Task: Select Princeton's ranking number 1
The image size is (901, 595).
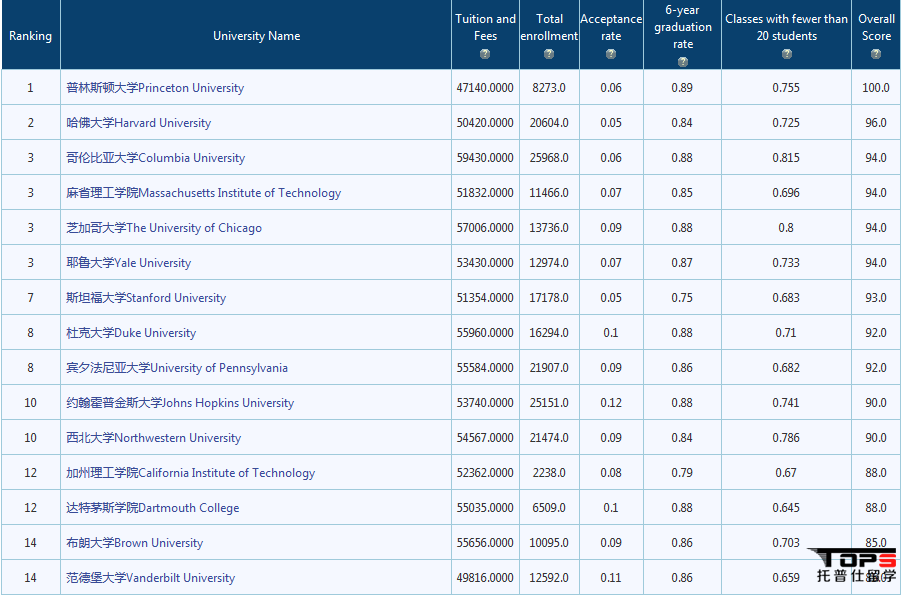Action: point(30,88)
